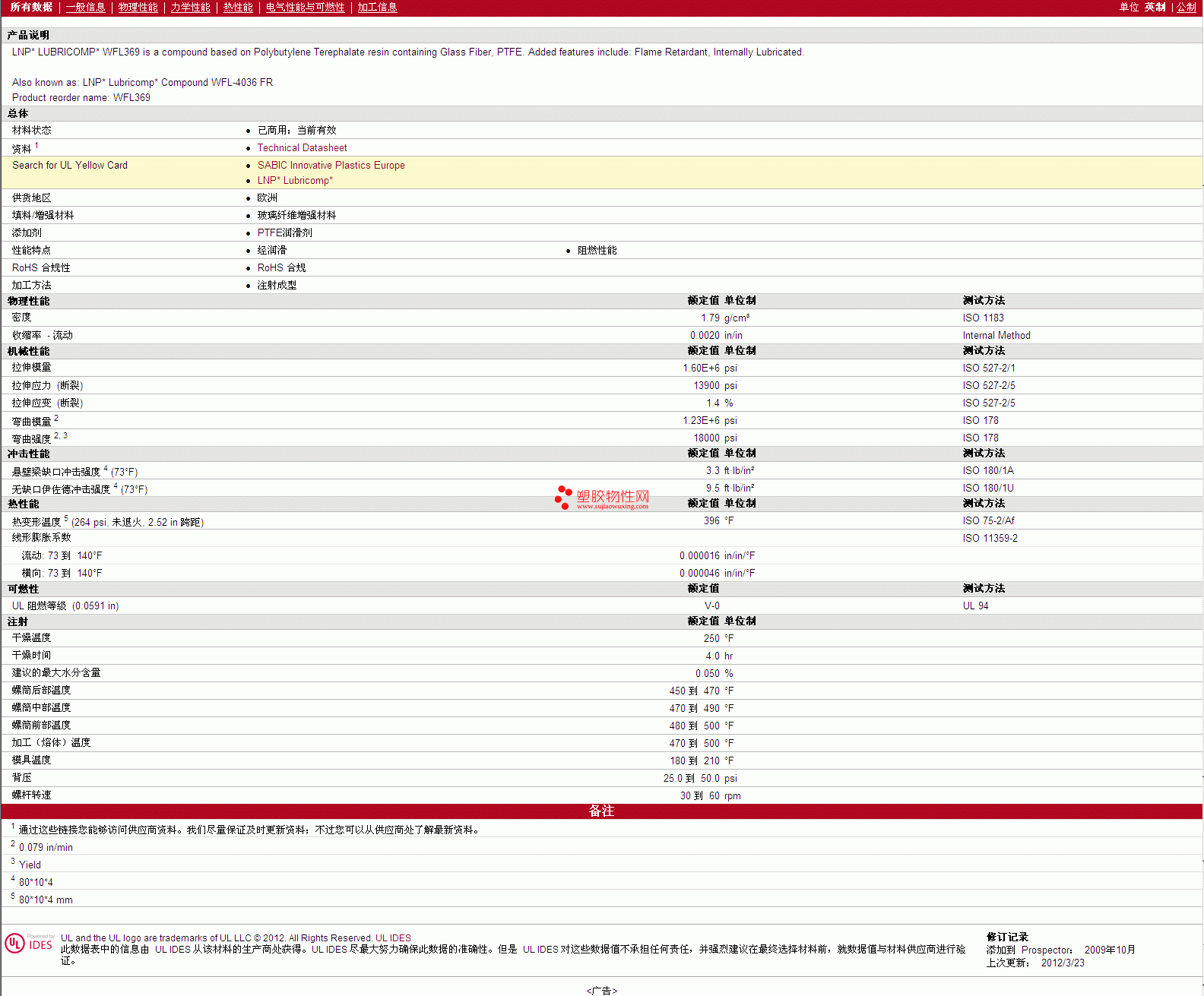This screenshot has width=1204, height=996.
Task: Click the 18000 psi flexural strength value
Action: click(x=706, y=438)
